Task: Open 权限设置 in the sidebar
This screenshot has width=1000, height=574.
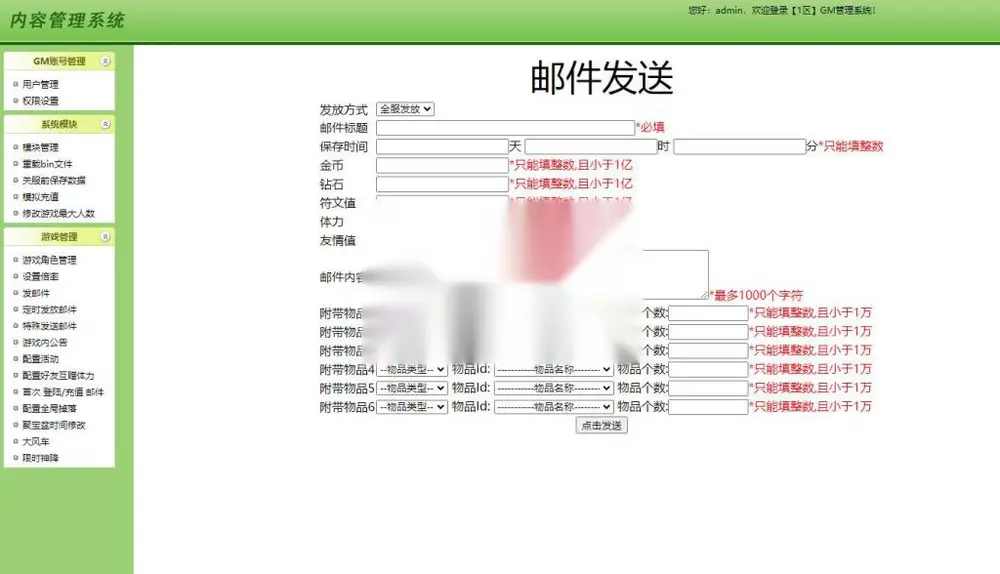Action: click(40, 101)
